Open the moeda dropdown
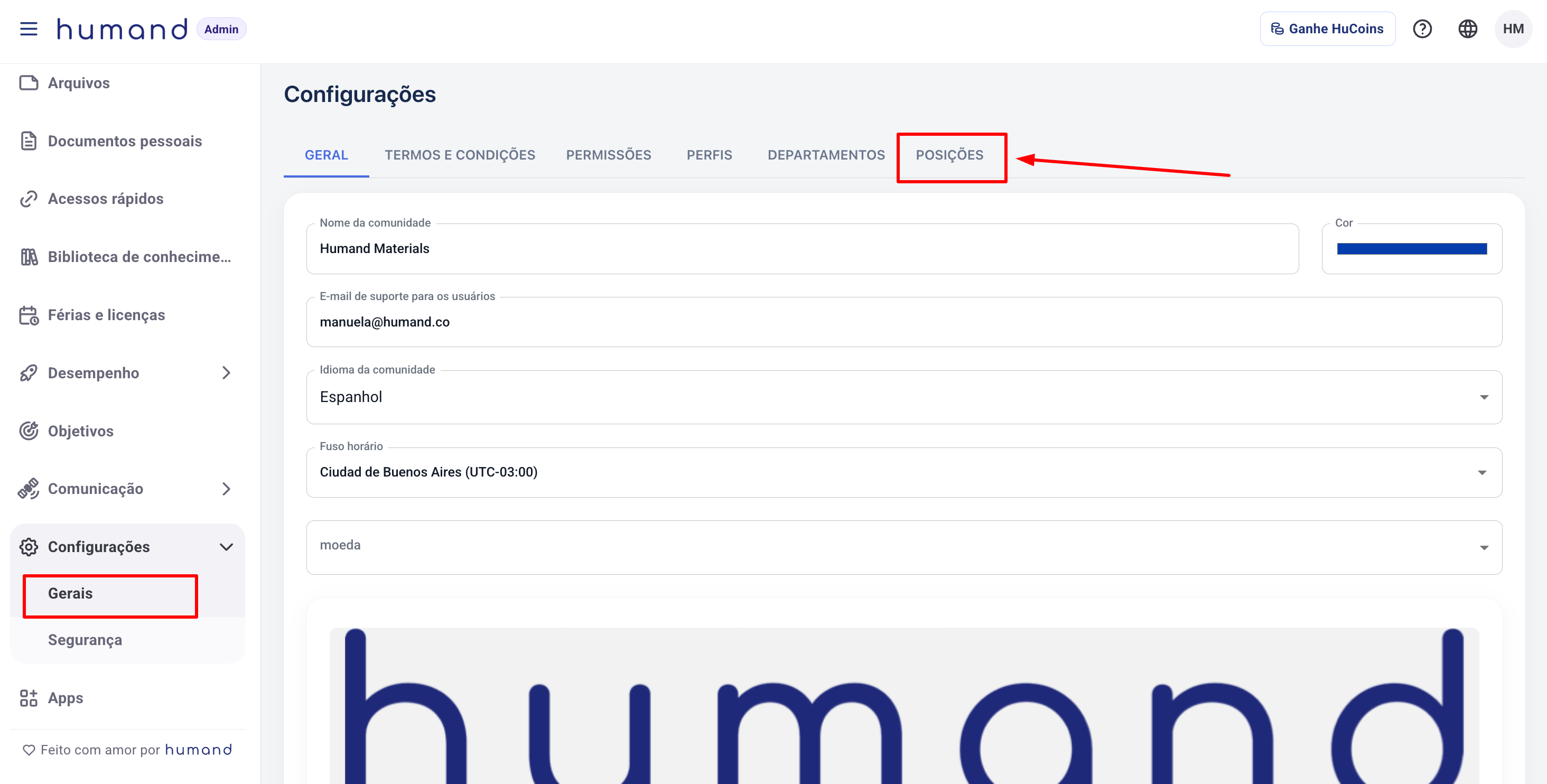1547x784 pixels. pyautogui.click(x=904, y=547)
